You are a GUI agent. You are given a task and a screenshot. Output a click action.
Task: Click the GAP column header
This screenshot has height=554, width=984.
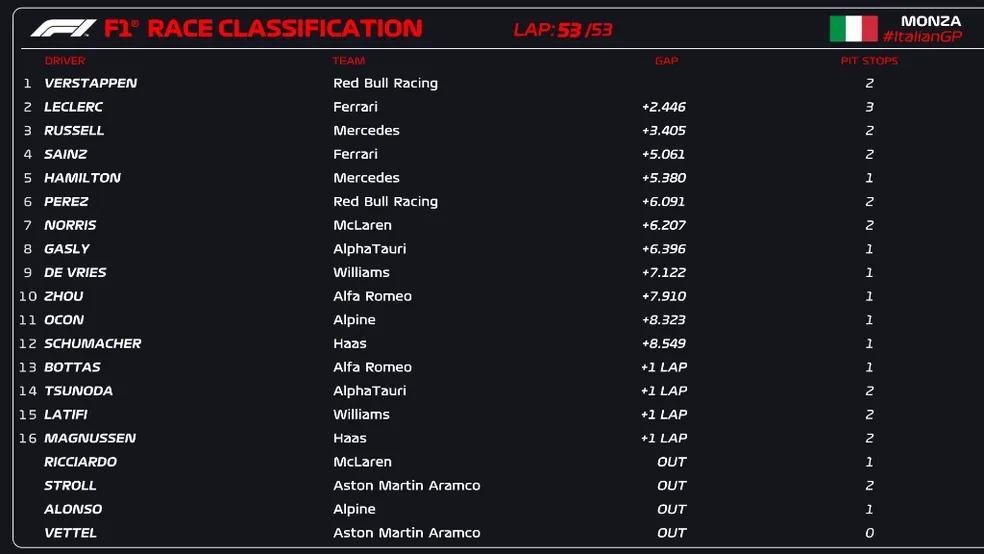click(666, 61)
